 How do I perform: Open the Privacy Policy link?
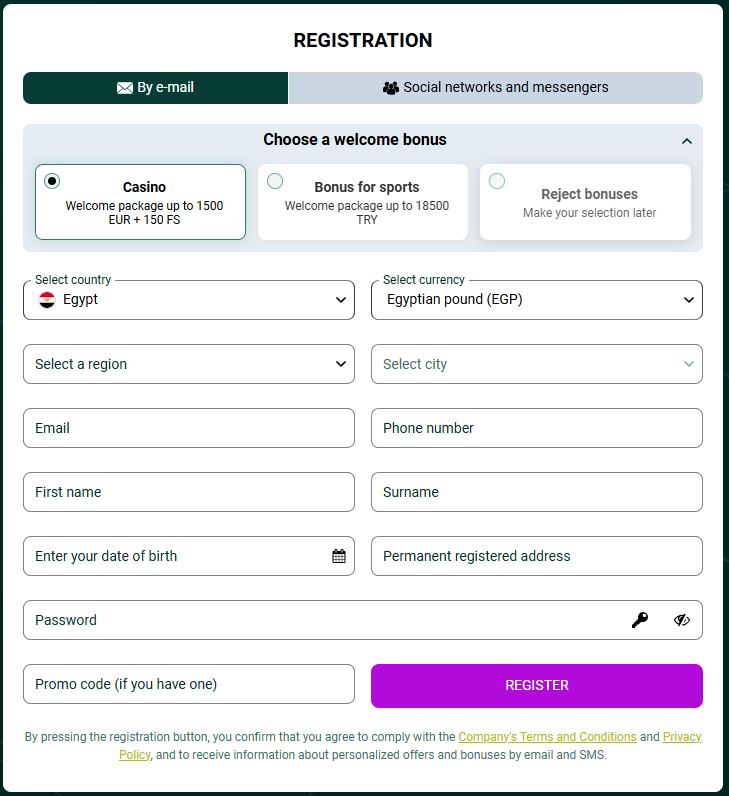[682, 737]
